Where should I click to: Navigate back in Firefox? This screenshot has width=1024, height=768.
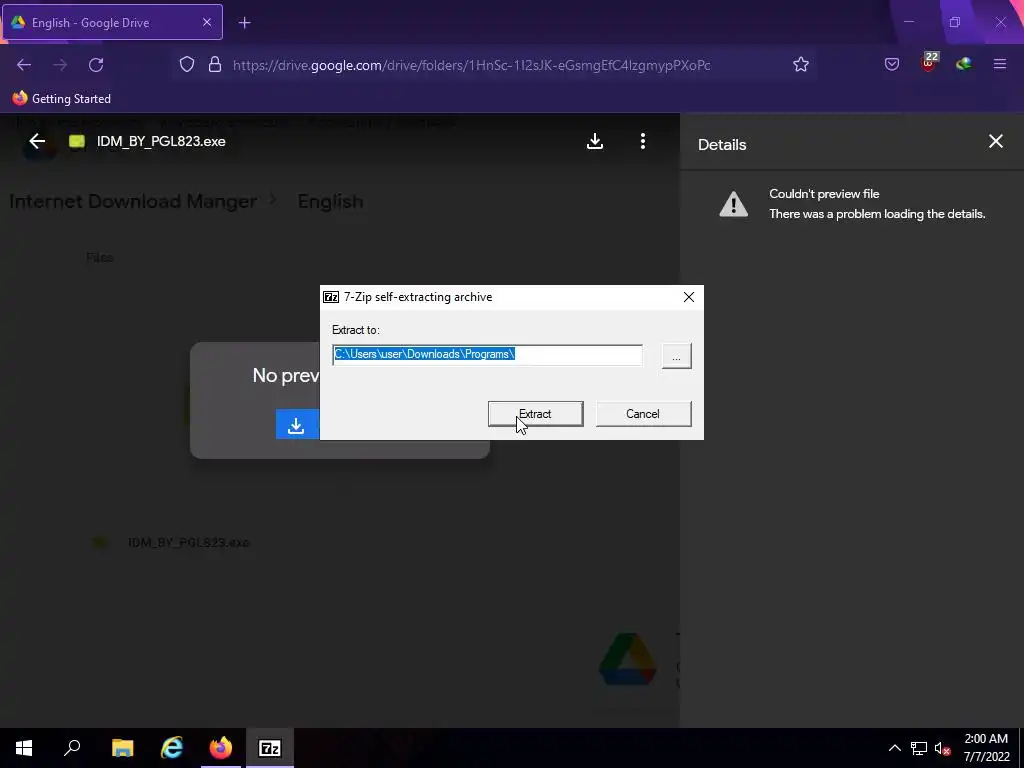click(24, 65)
